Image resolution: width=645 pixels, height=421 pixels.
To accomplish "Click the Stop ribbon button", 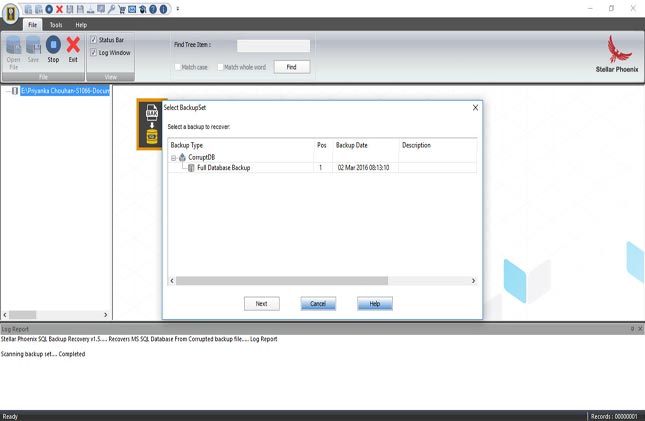I will click(x=53, y=49).
